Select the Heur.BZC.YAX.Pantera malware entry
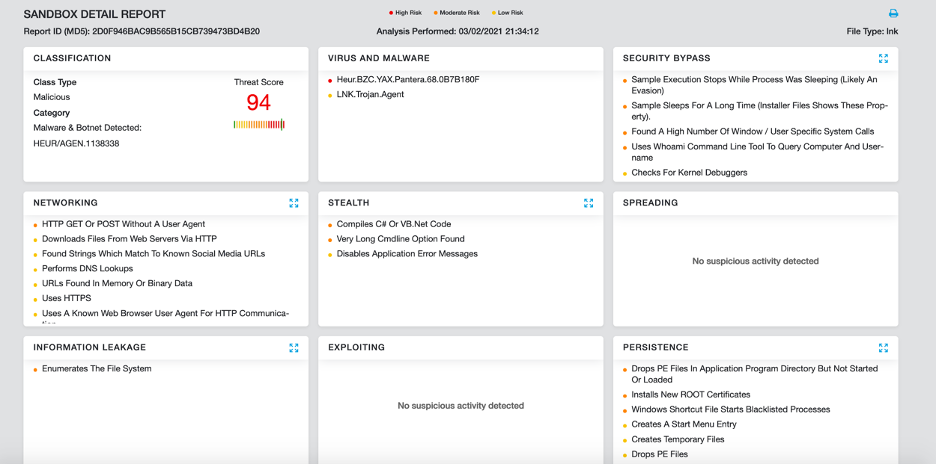The image size is (936, 464). (407, 79)
